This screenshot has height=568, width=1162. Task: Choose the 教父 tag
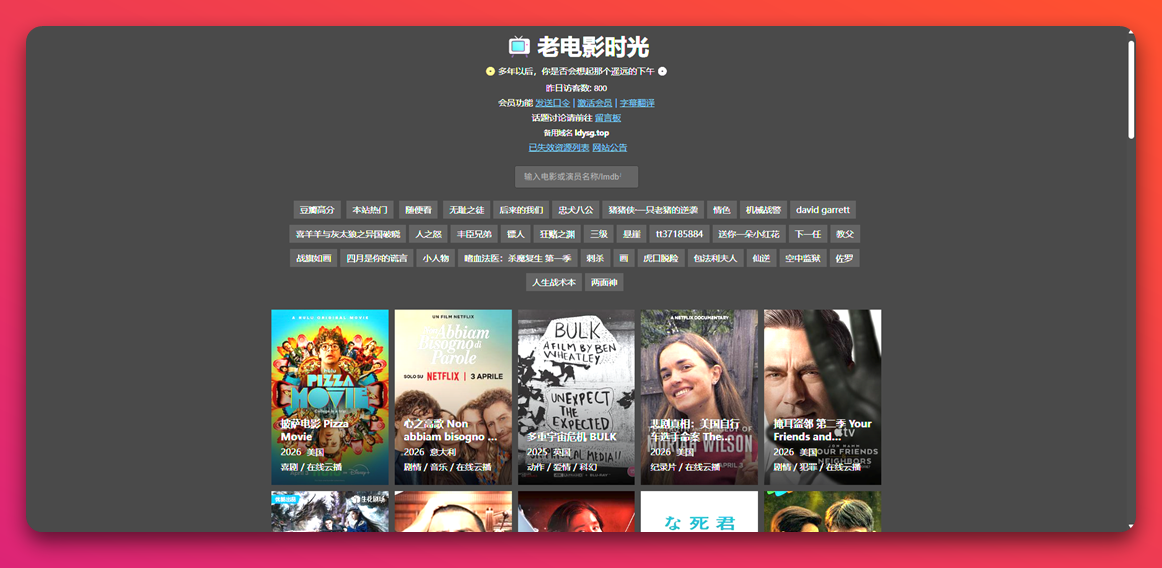pyautogui.click(x=845, y=234)
